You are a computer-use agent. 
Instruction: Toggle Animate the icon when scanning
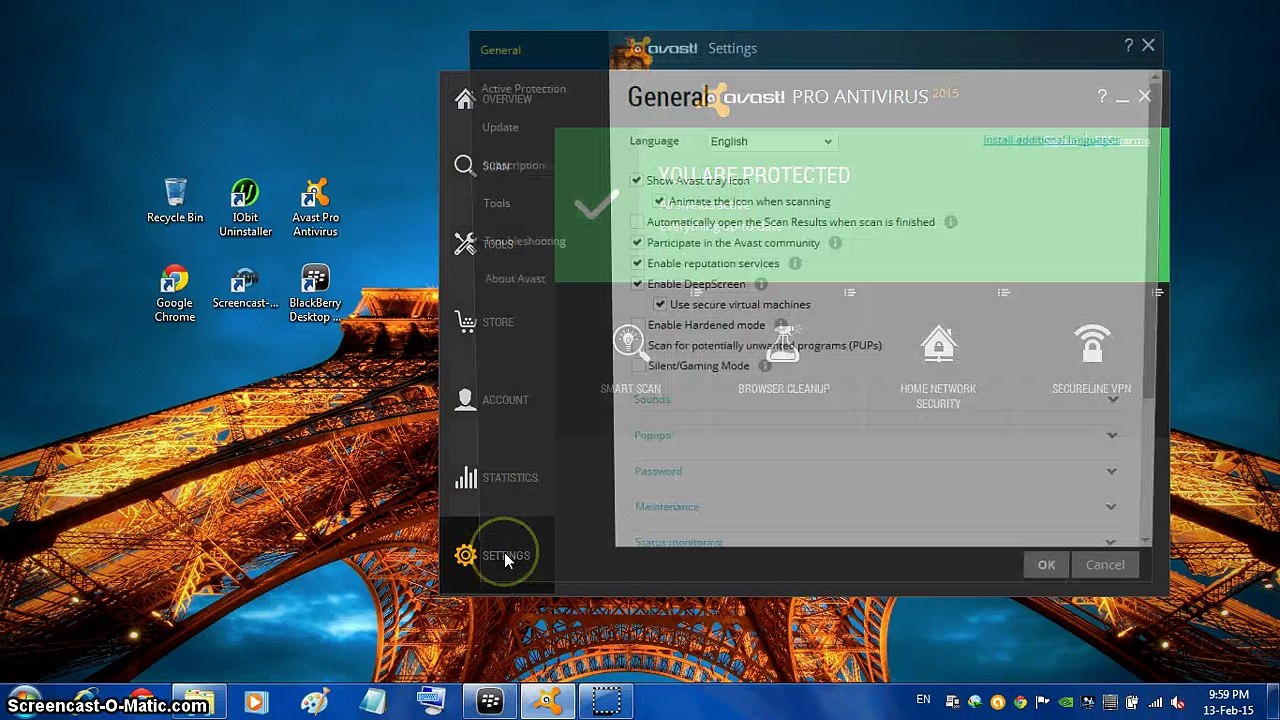[659, 202]
